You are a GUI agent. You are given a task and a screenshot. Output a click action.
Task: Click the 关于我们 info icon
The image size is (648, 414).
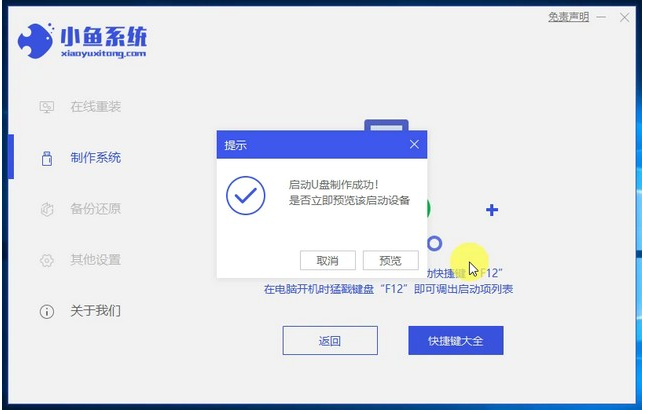47,312
